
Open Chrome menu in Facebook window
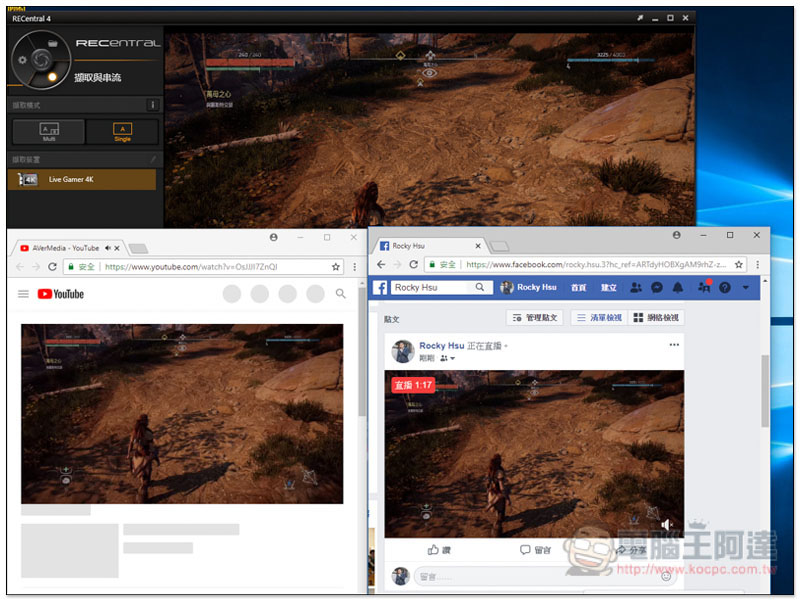[x=758, y=264]
